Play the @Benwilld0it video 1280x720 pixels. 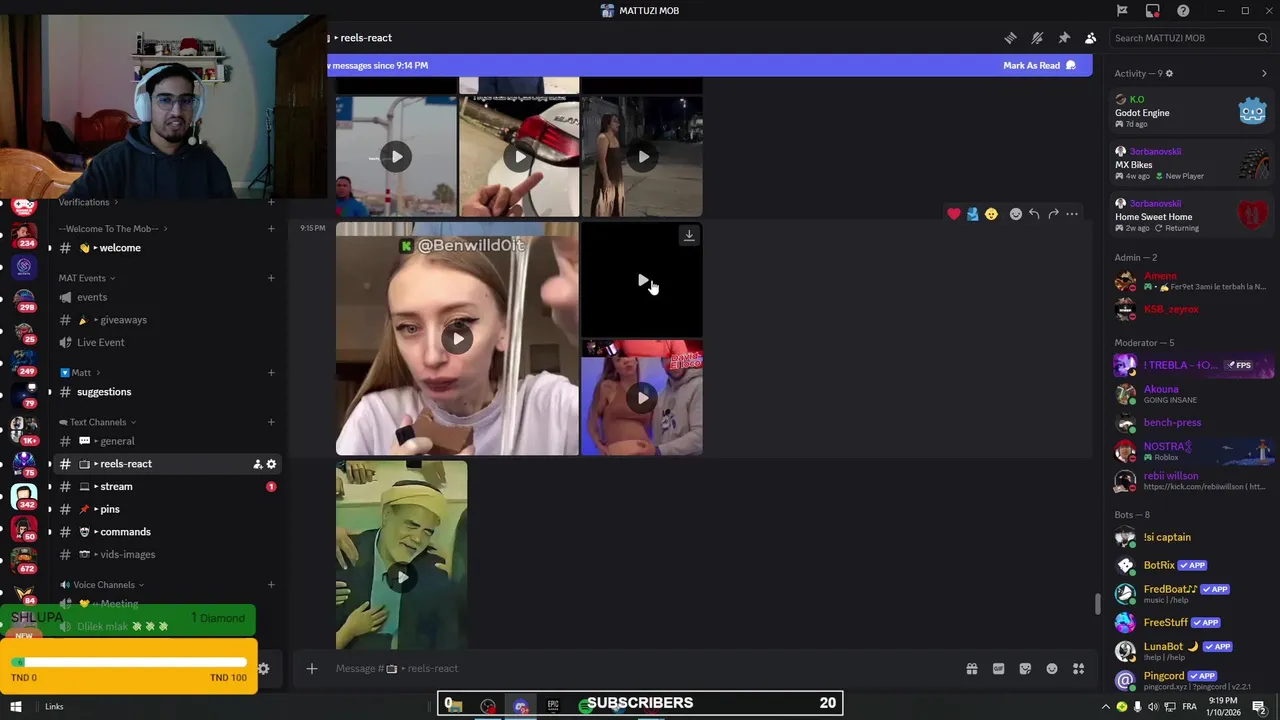457,338
